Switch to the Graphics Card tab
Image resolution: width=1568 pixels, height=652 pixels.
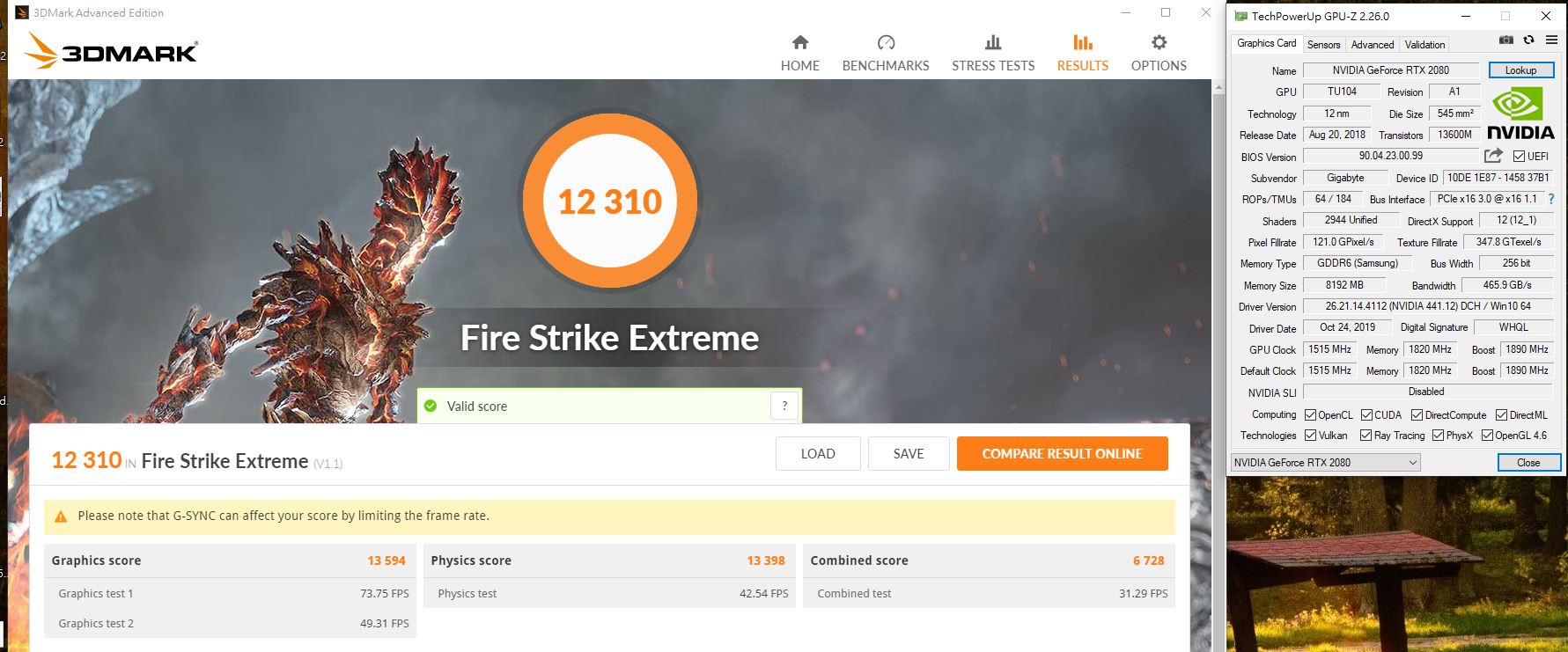tap(1266, 43)
